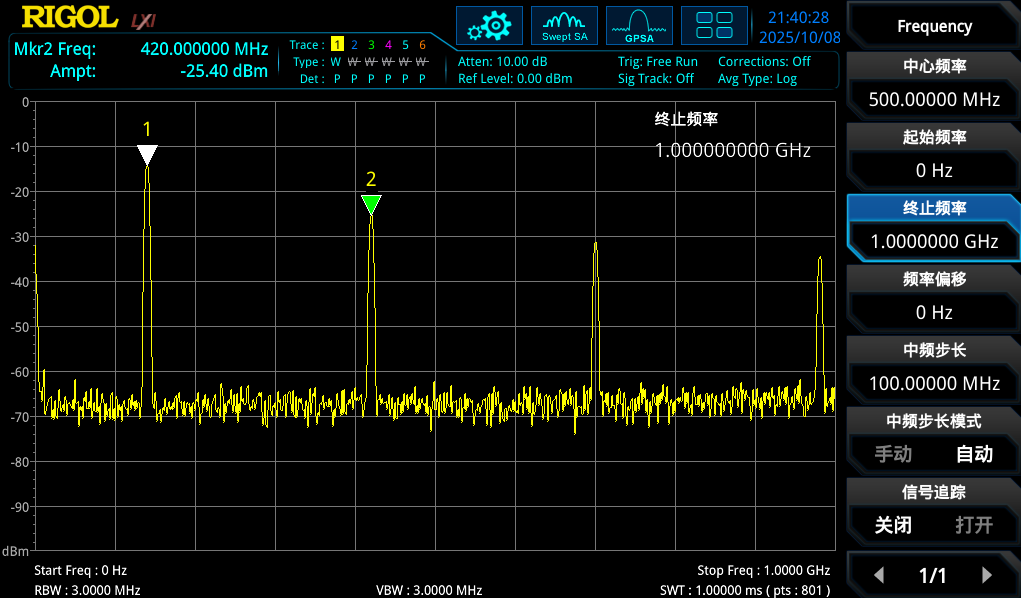The width and height of the screenshot is (1021, 598).
Task: Edit the start frequency 0 Hz value
Action: point(934,171)
